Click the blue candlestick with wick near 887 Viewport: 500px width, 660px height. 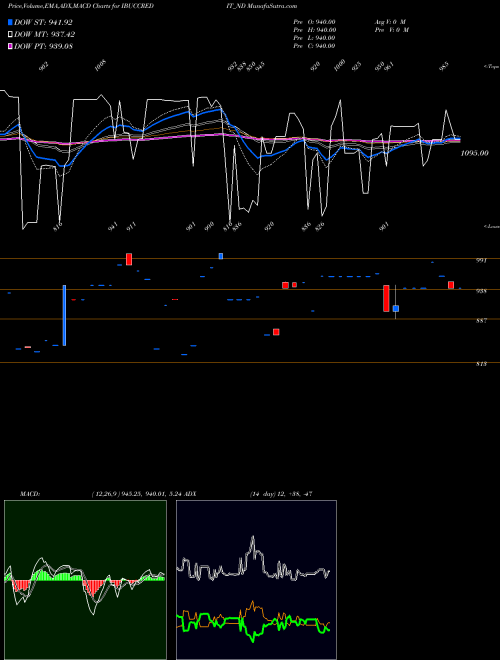(396, 309)
